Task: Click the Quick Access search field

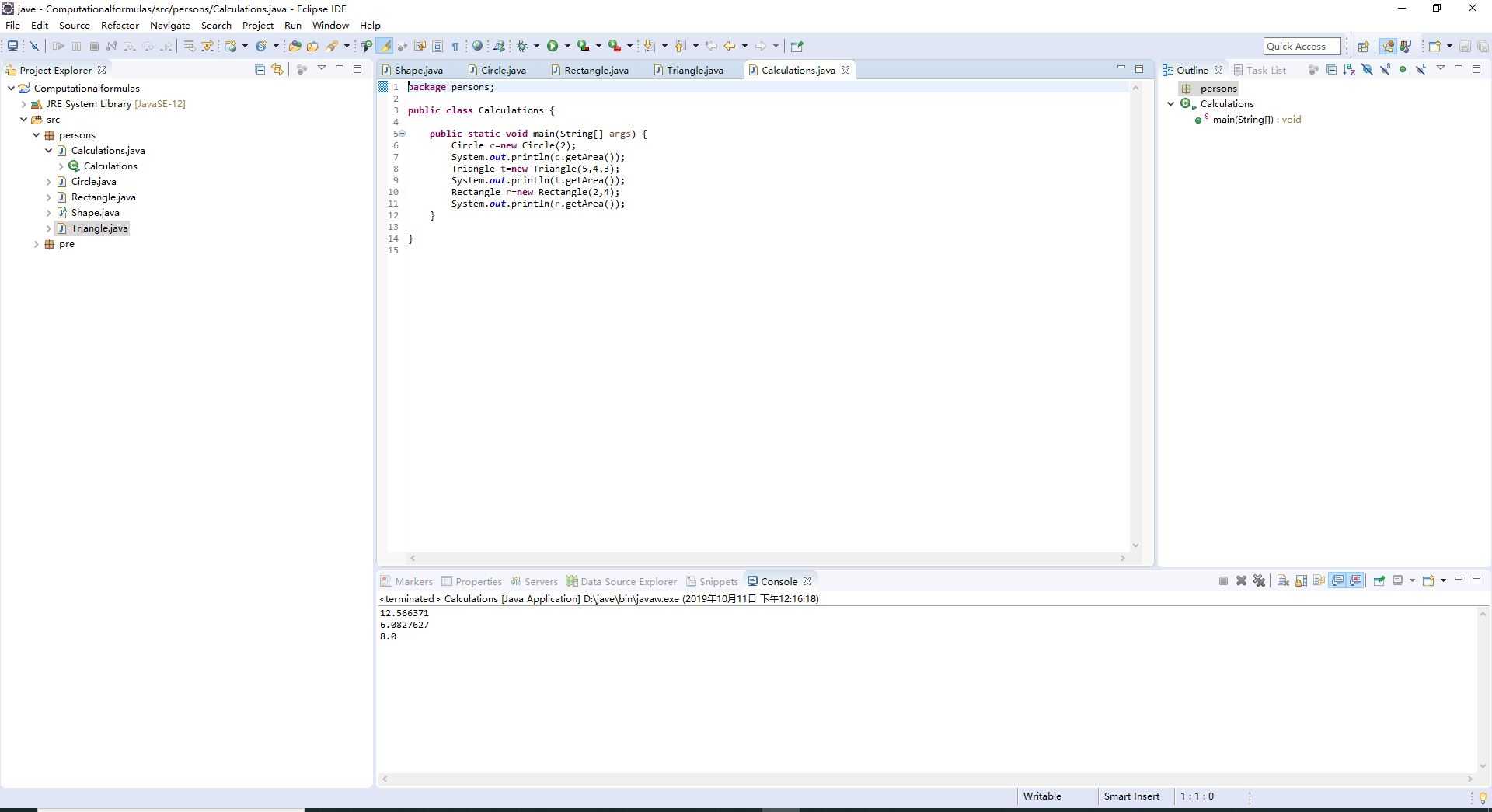Action: [x=1302, y=46]
